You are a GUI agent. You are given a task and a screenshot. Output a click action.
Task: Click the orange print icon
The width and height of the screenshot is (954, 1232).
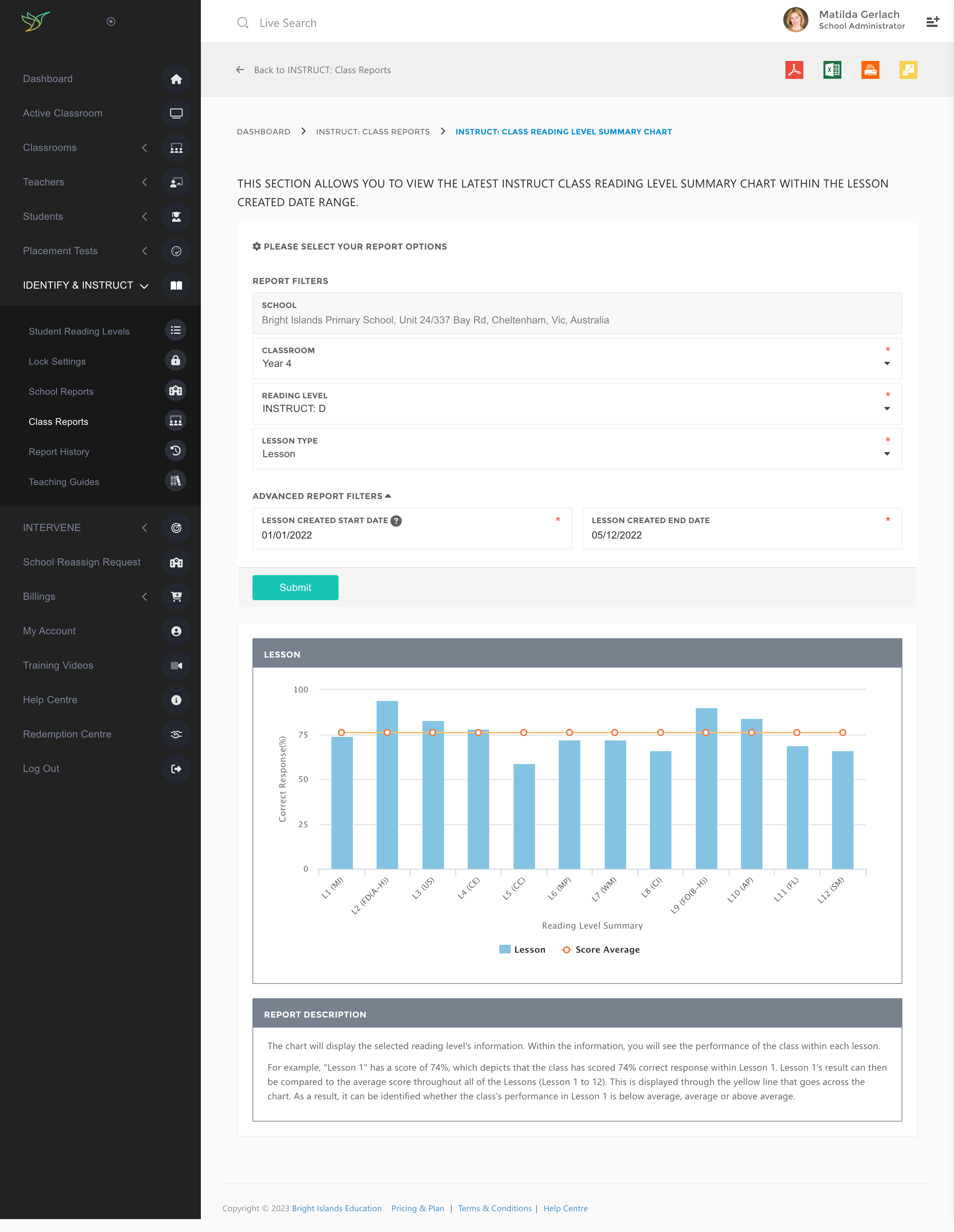click(870, 70)
